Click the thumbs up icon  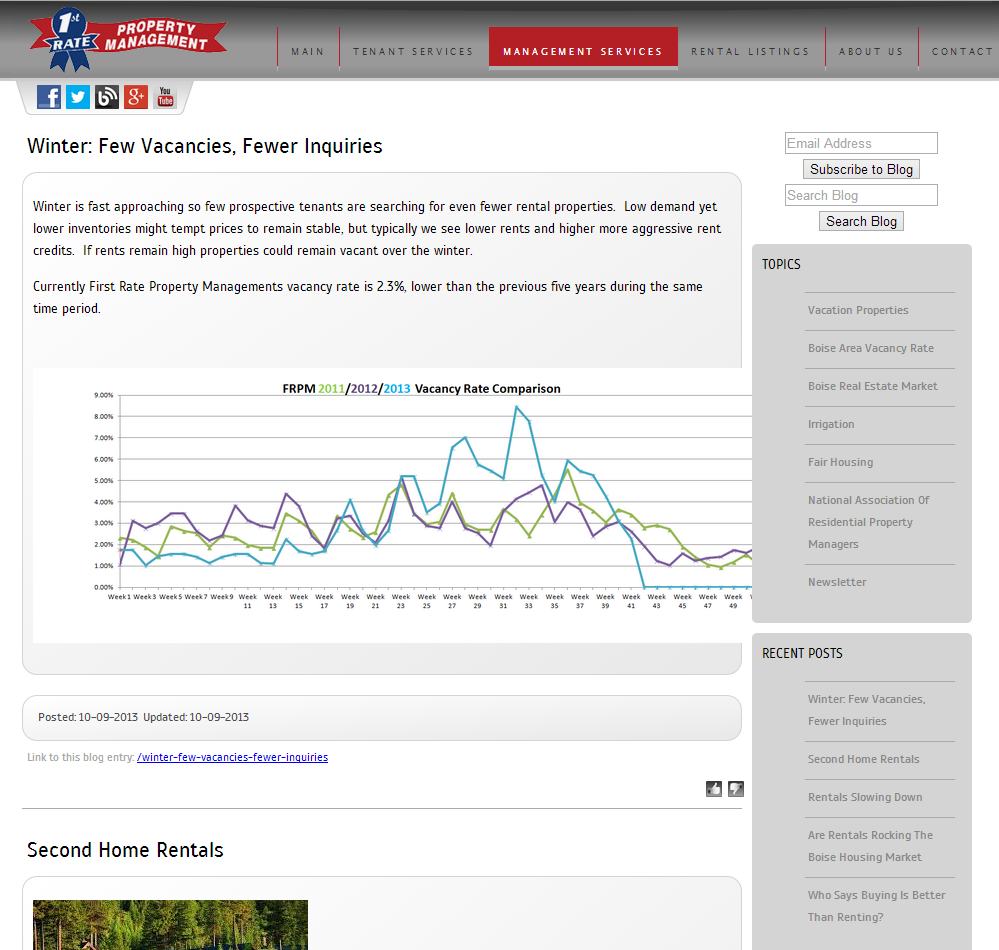pyautogui.click(x=714, y=789)
